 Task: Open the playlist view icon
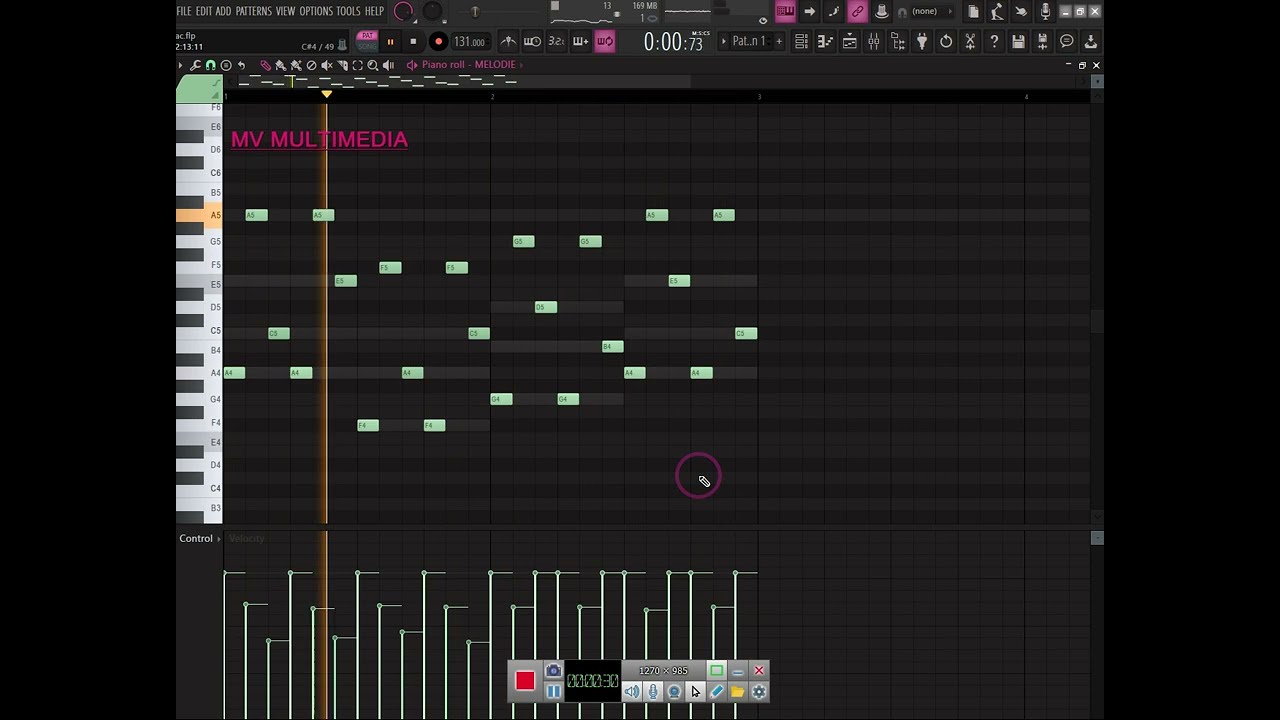(802, 41)
